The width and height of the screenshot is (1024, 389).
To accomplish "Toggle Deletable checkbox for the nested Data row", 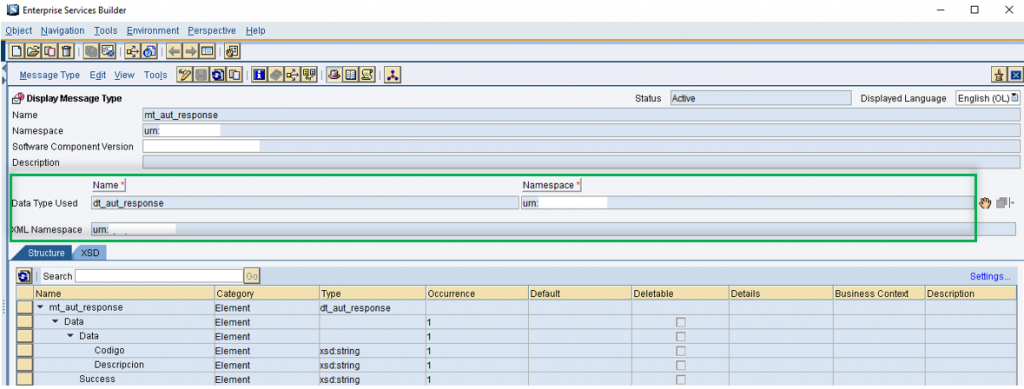I will (x=680, y=337).
